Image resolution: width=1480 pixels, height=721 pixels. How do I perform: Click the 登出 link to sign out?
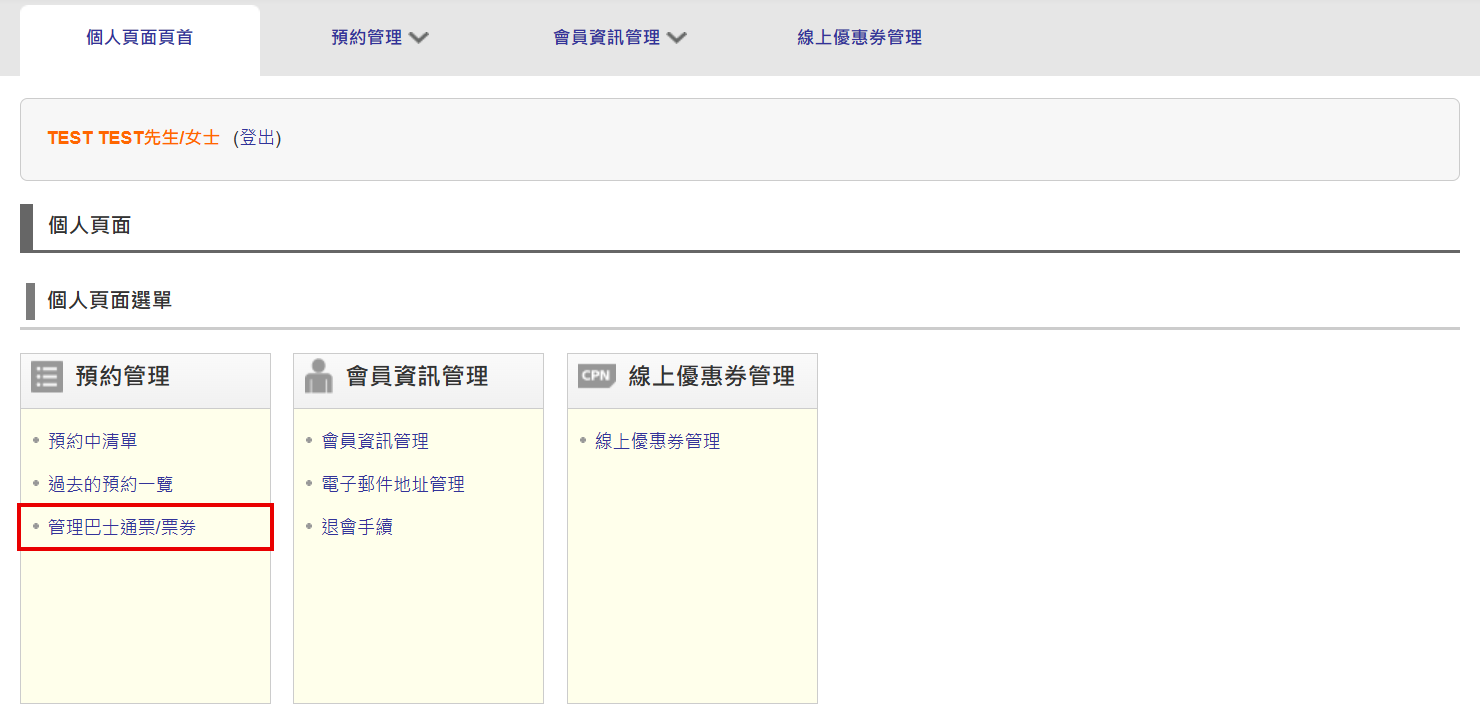(258, 138)
